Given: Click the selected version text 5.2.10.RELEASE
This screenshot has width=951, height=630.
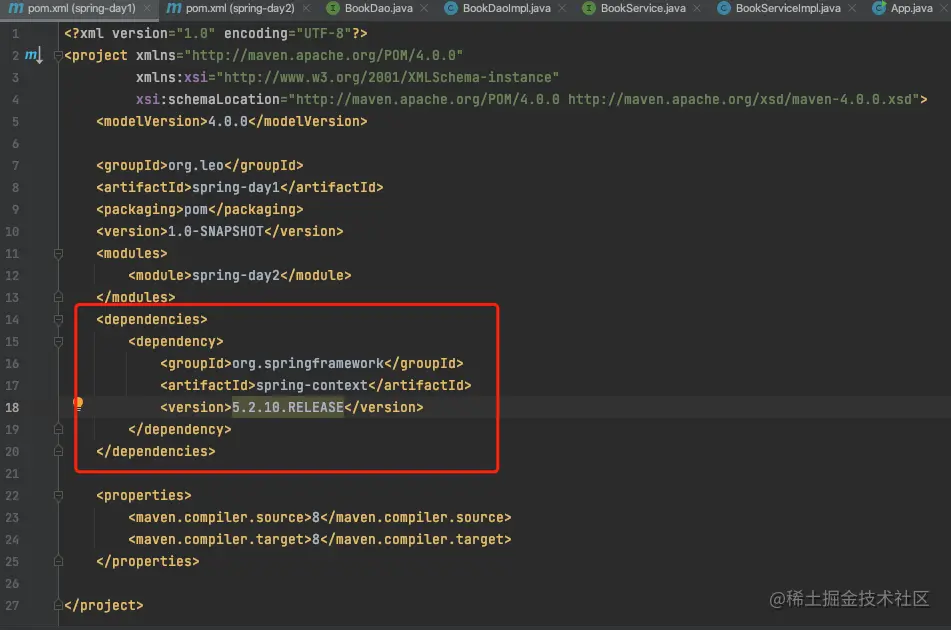Looking at the screenshot, I should (x=287, y=407).
